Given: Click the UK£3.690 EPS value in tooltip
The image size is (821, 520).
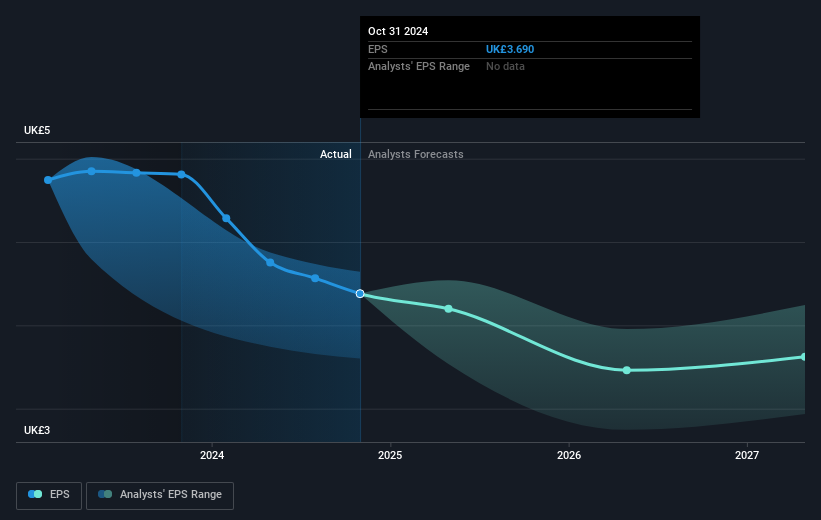Looking at the screenshot, I should [510, 49].
